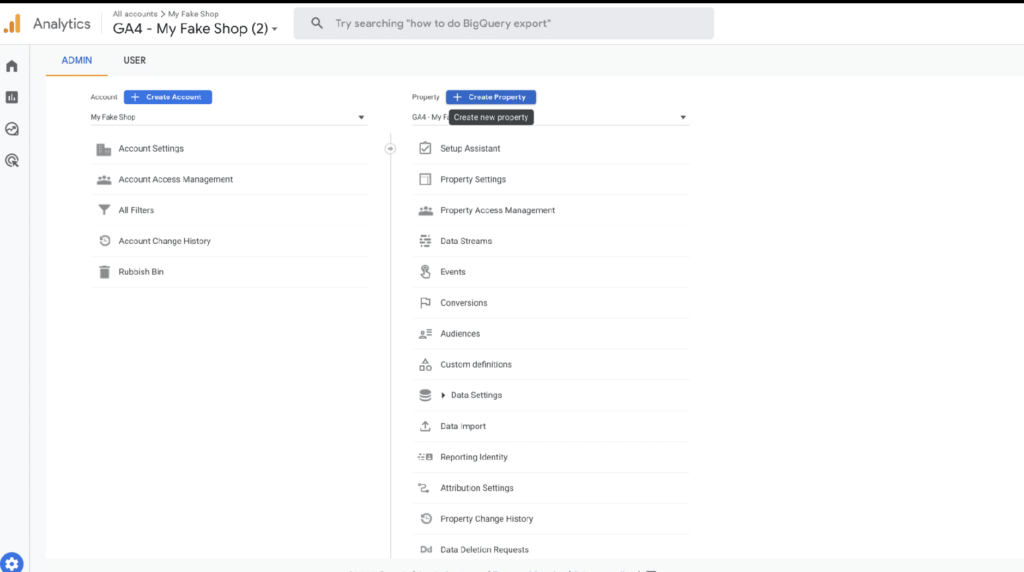Click the Property Change History clock icon

[426, 518]
